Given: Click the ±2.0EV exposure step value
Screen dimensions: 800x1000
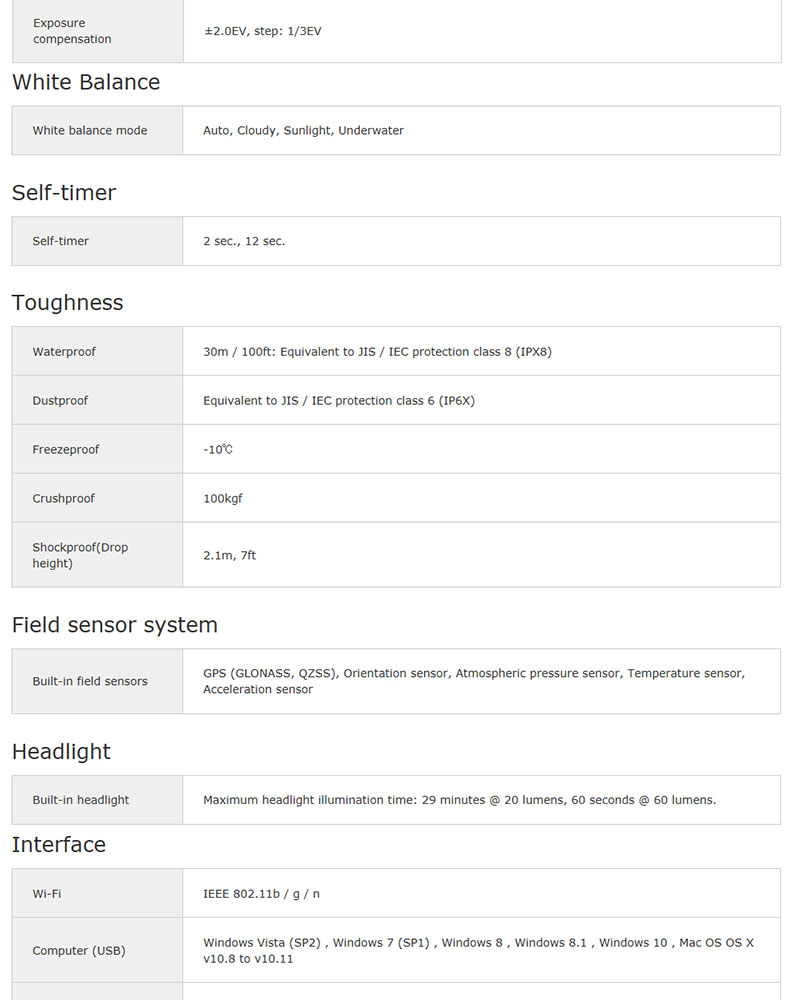Looking at the screenshot, I should (263, 31).
